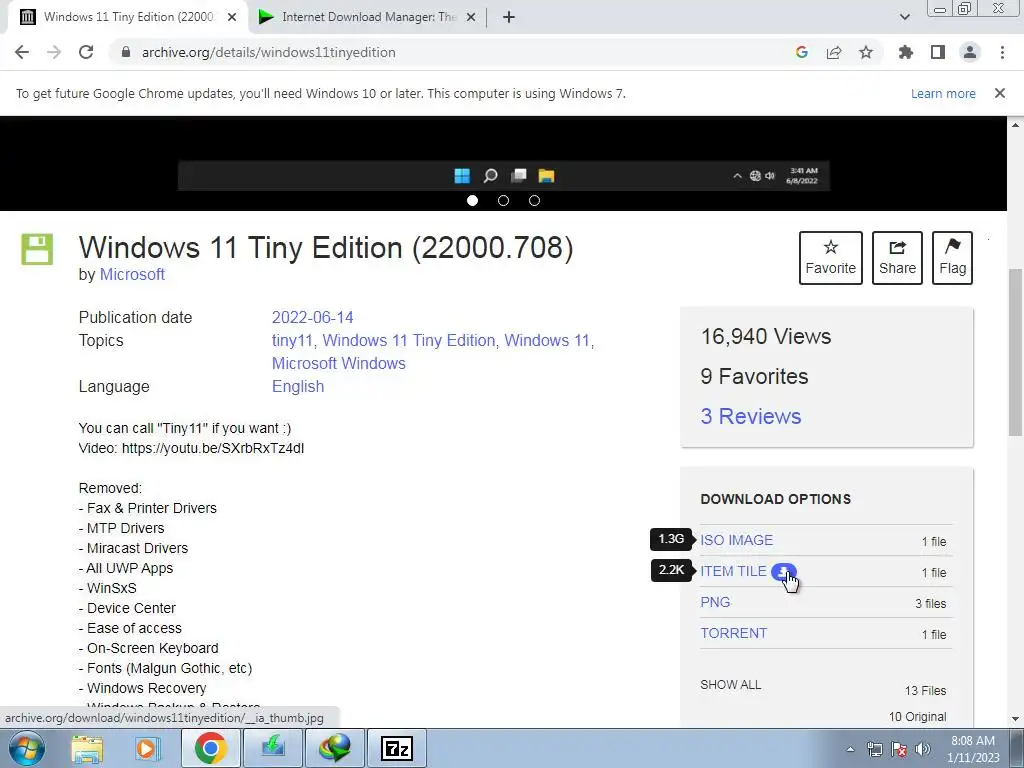The height and width of the screenshot is (768, 1024).
Task: Click the 16,940 Views text
Action: point(765,336)
